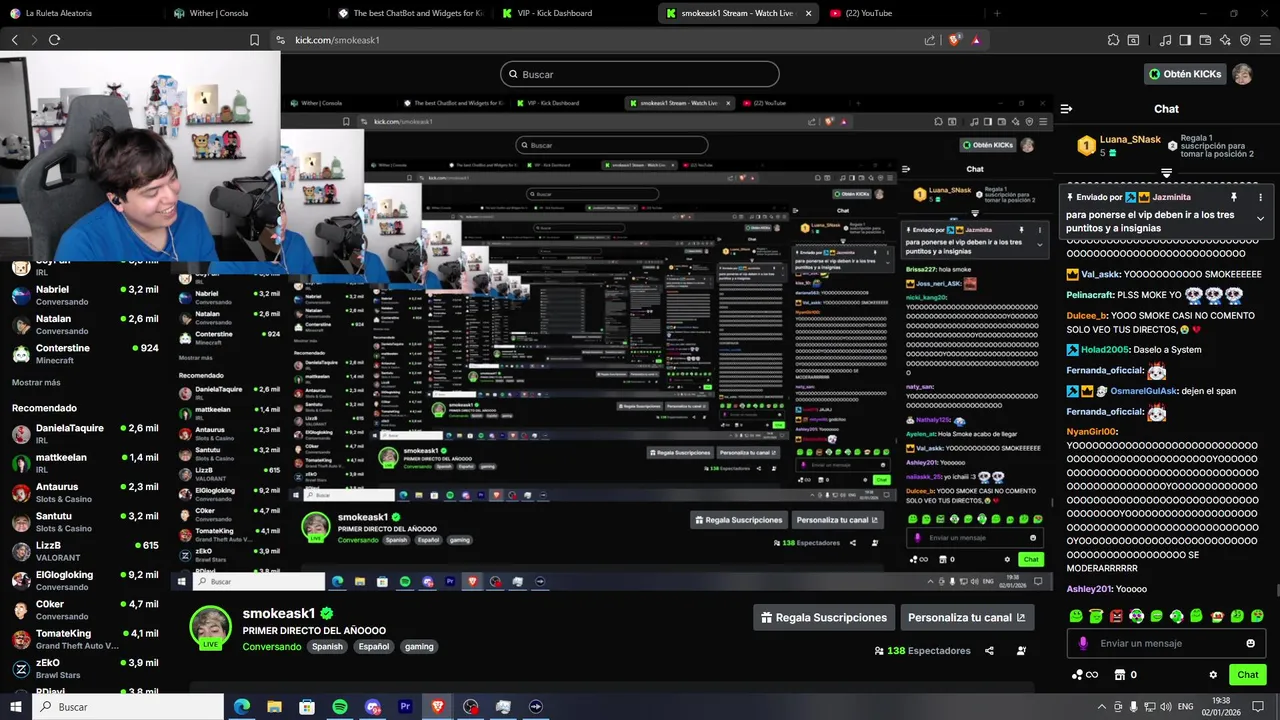Click the first green smiley quick emote

1076,616
